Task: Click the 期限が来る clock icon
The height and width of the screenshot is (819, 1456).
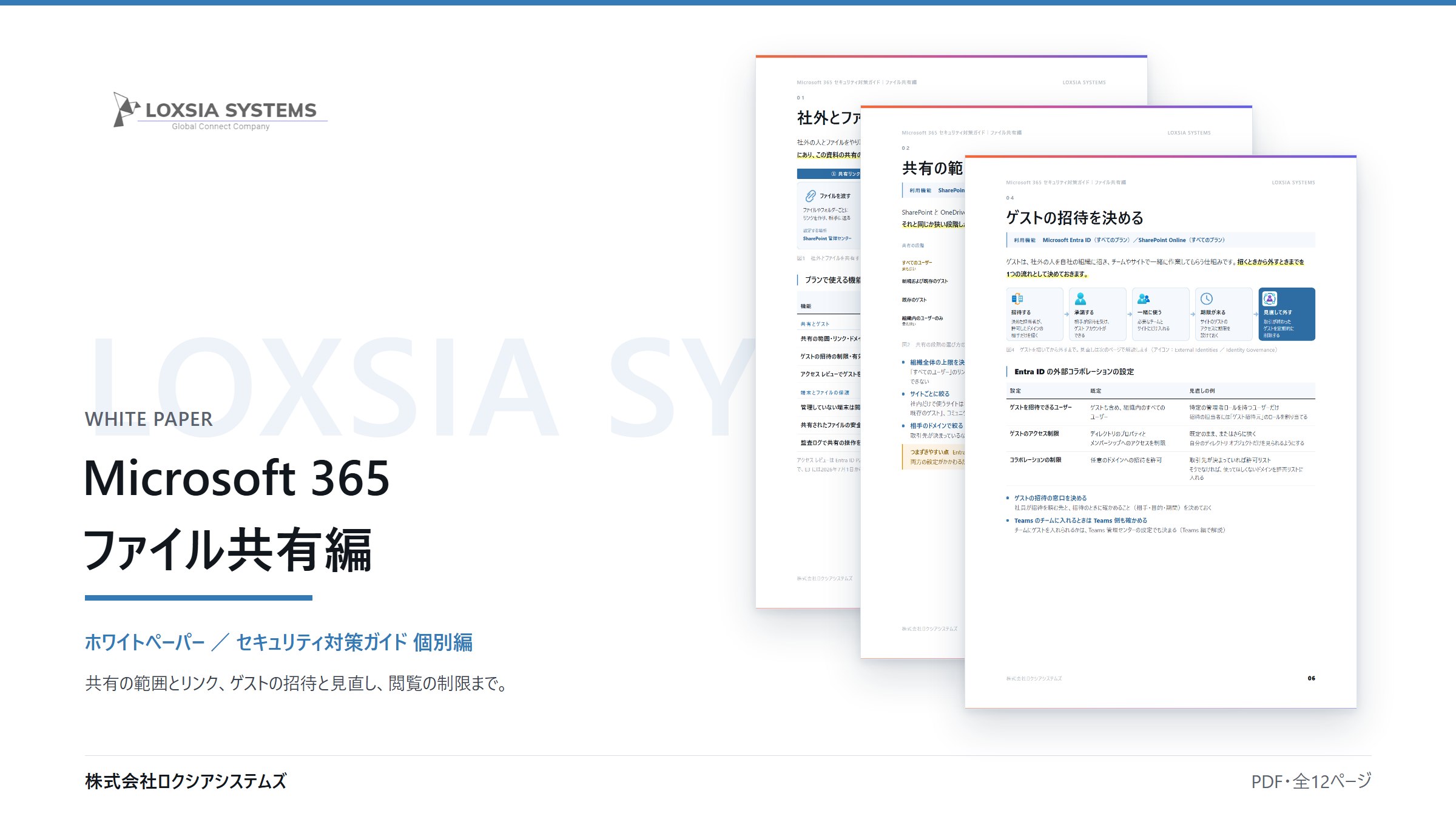Action: tap(1207, 298)
